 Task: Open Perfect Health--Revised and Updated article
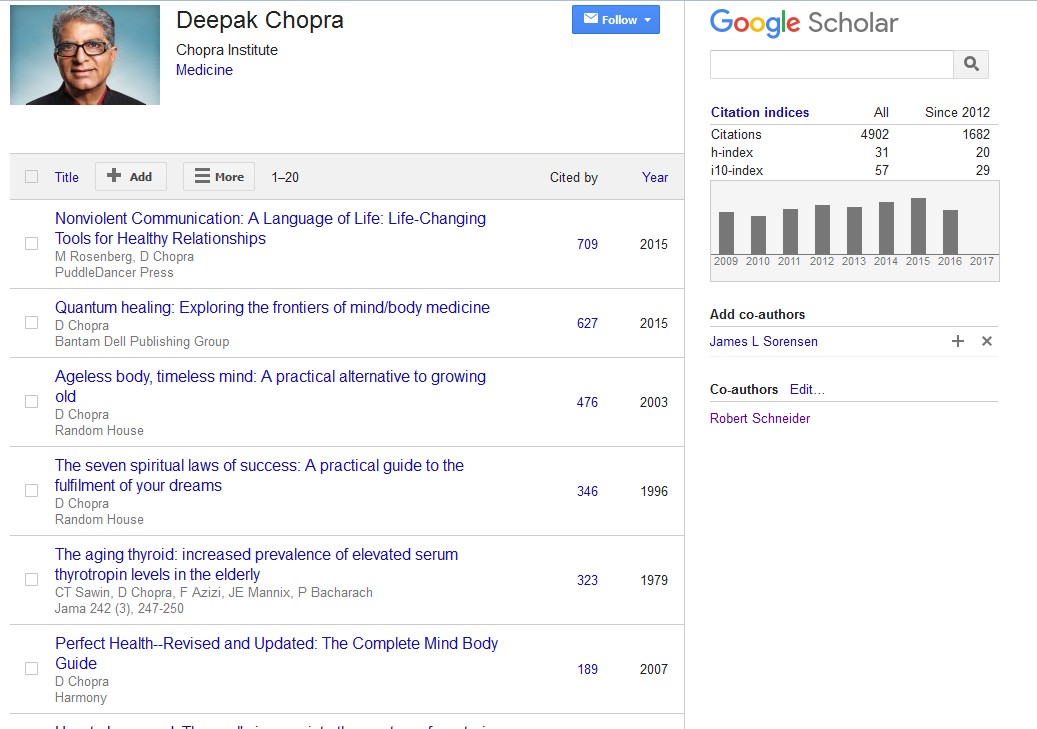click(276, 653)
